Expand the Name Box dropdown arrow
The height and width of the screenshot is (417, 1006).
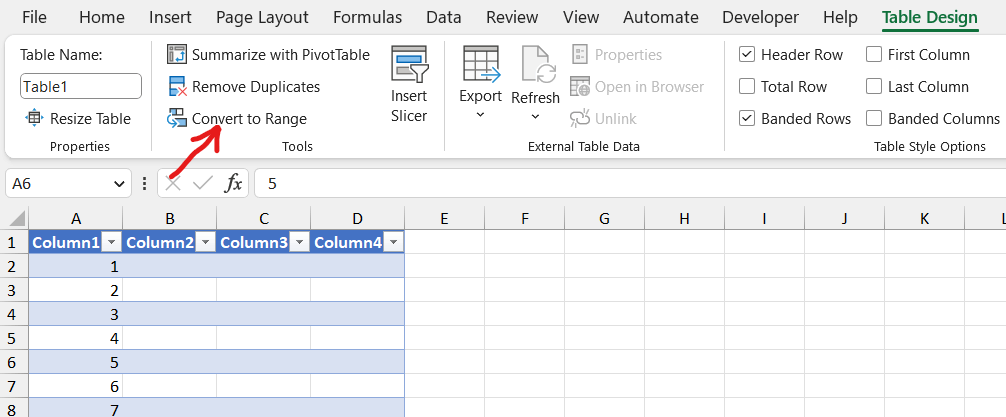click(120, 184)
